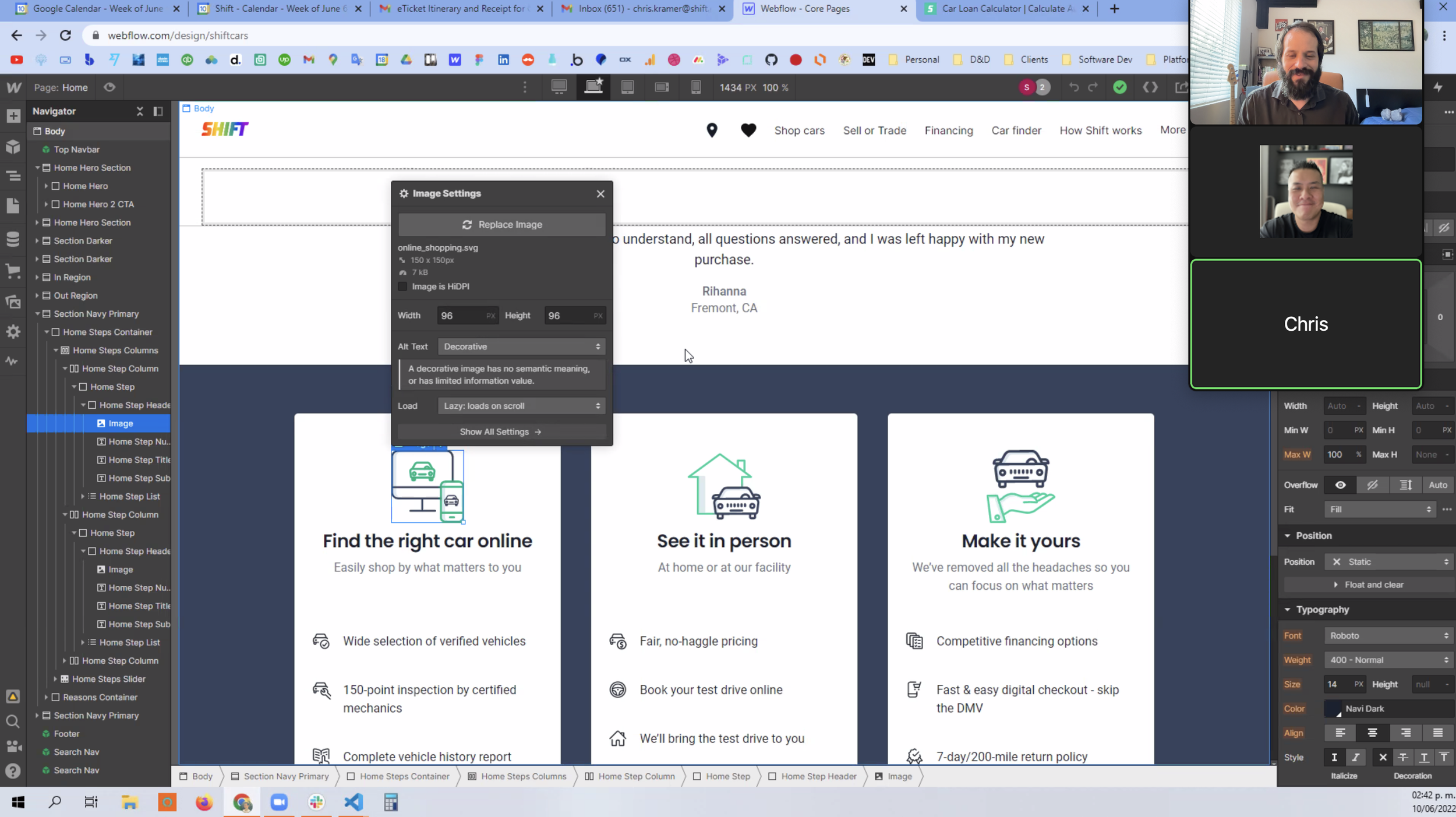Toggle preview mode eye icon
The image size is (1456, 817).
point(109,87)
